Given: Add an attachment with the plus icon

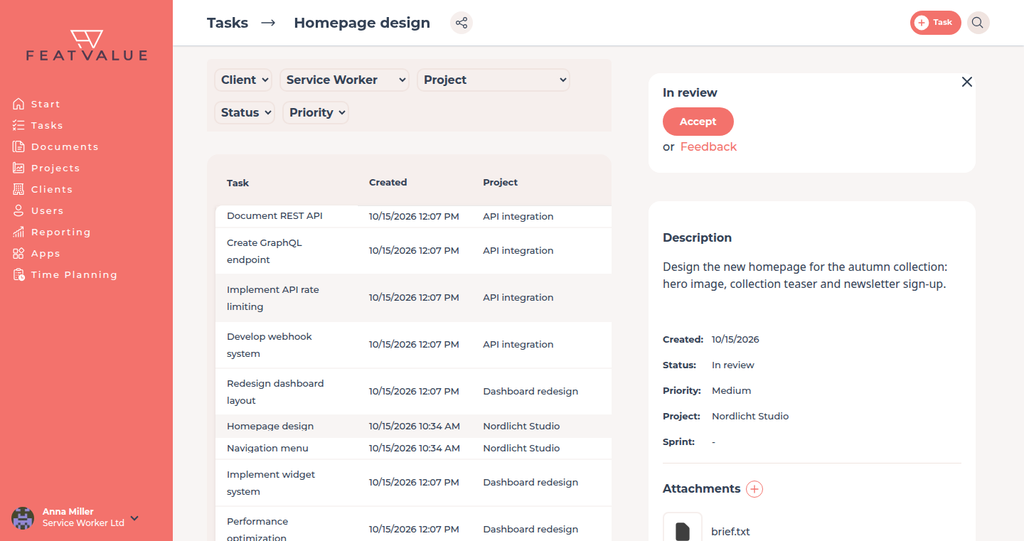Looking at the screenshot, I should (754, 489).
